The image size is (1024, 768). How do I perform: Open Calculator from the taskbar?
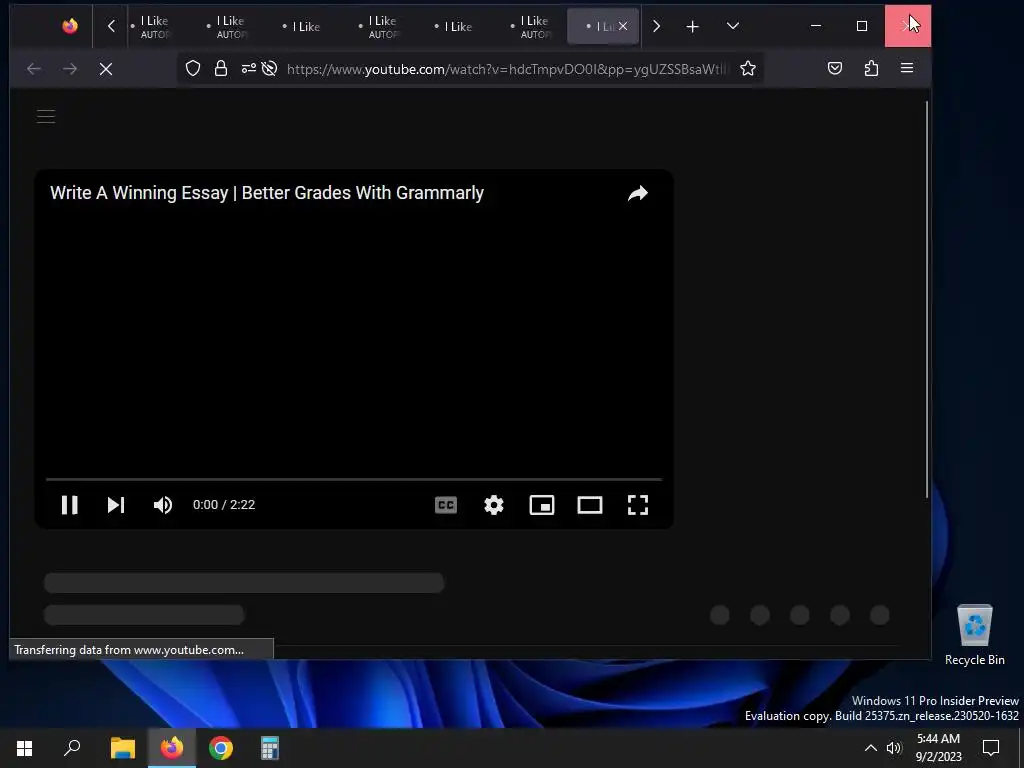(x=270, y=748)
